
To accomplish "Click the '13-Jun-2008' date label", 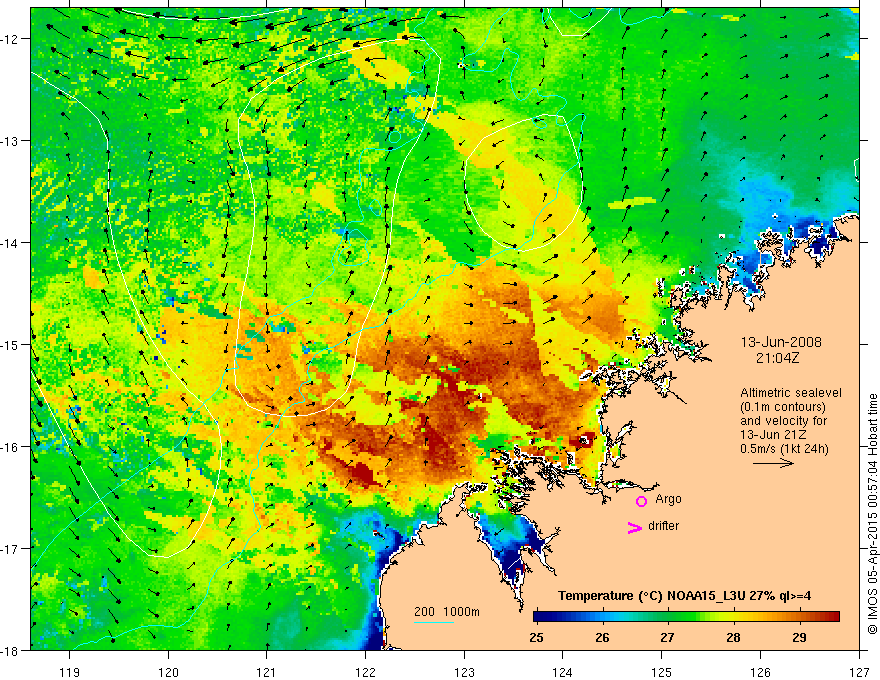I will [781, 342].
